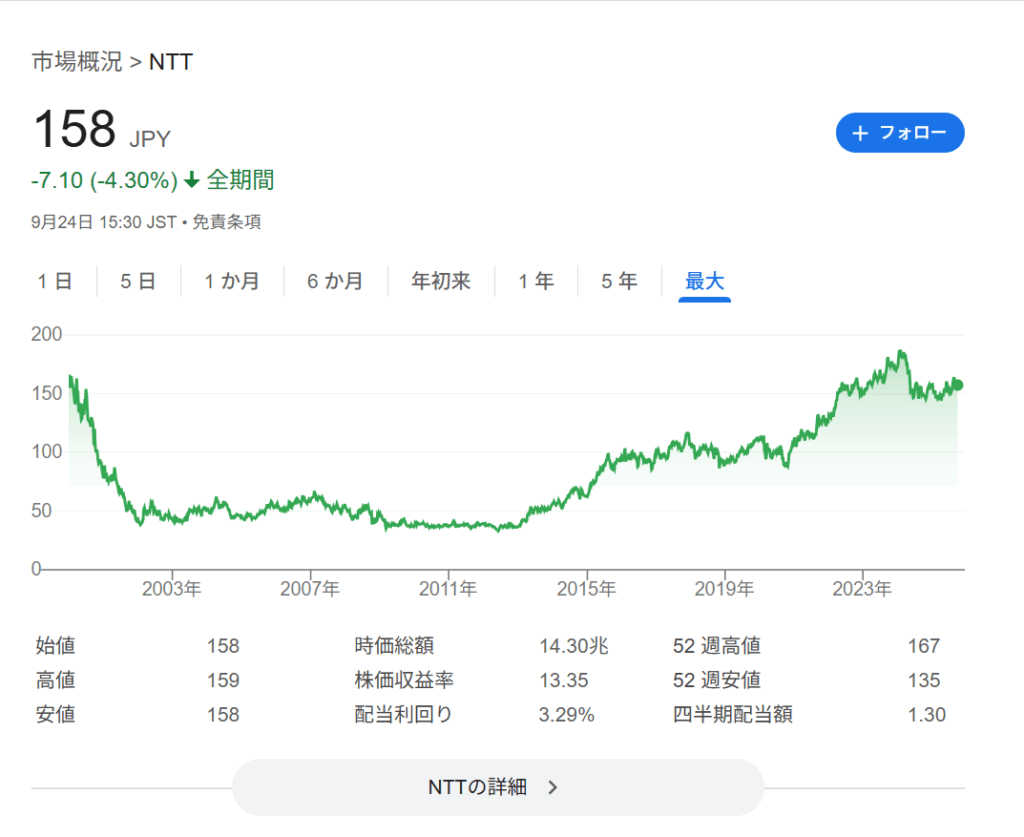Switch chart to 1か月 range
Image resolution: width=1024 pixels, height=837 pixels.
[x=231, y=282]
